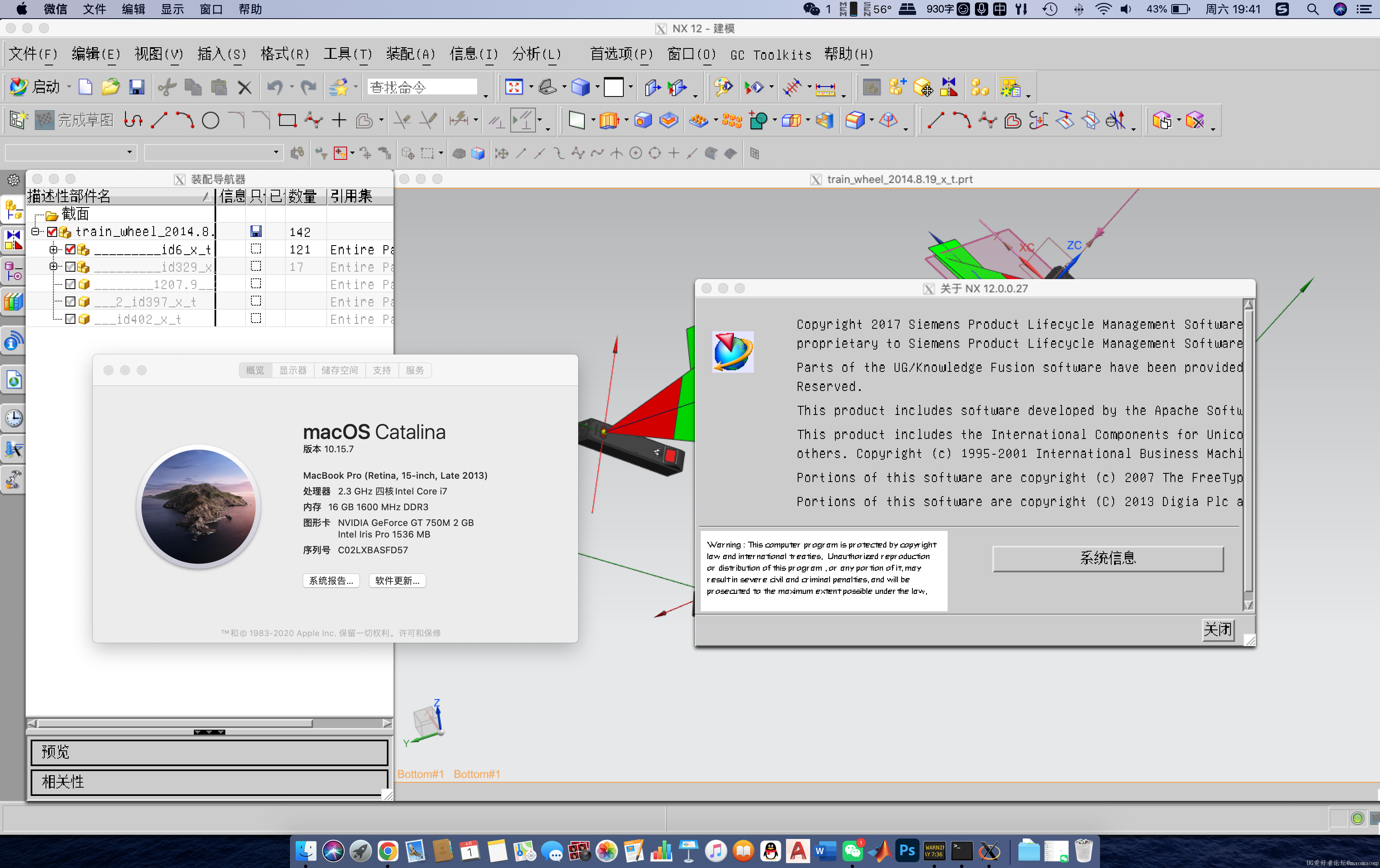Toggle checkbox for component id6_x_t
Image resolution: width=1380 pixels, height=868 pixels.
pyautogui.click(x=70, y=249)
